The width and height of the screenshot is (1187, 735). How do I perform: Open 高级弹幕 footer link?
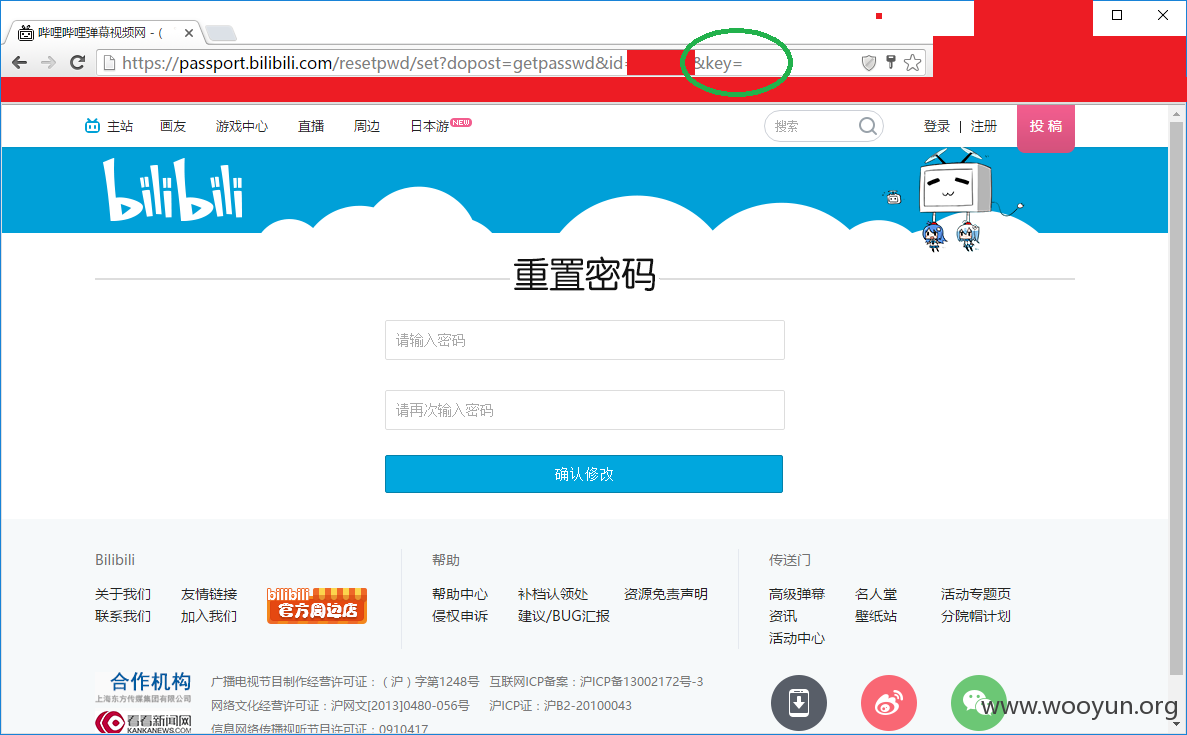tap(797, 594)
